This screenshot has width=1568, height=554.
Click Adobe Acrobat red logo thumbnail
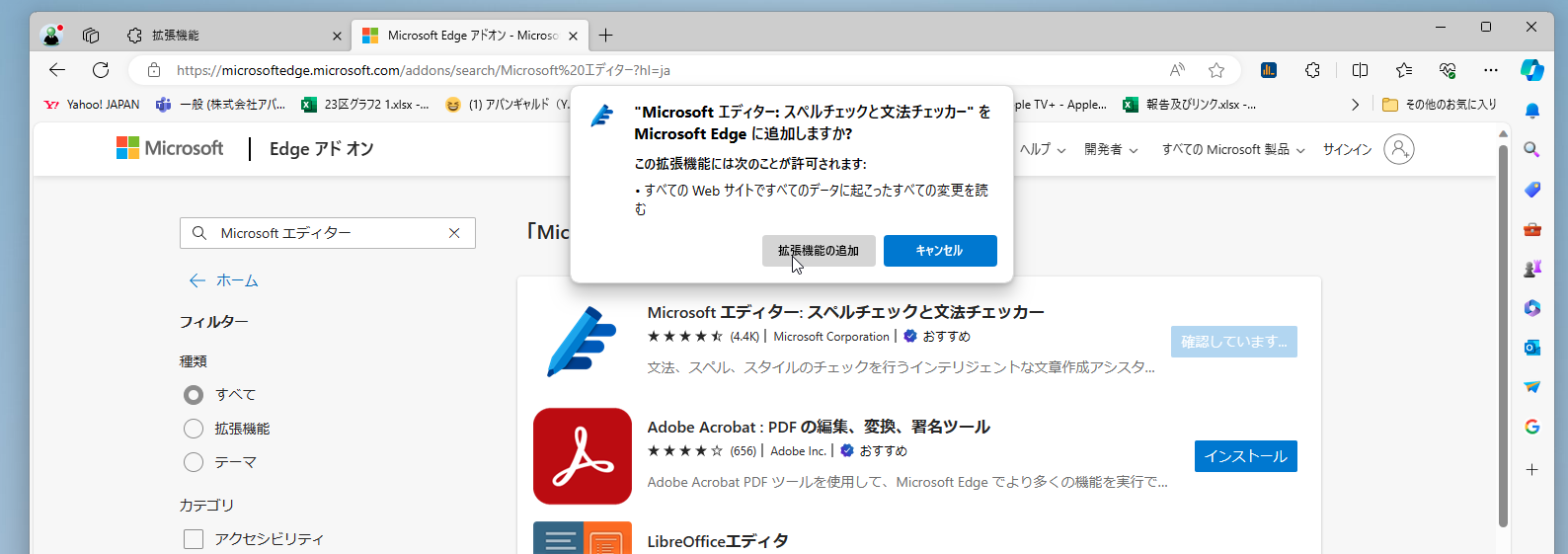point(583,456)
